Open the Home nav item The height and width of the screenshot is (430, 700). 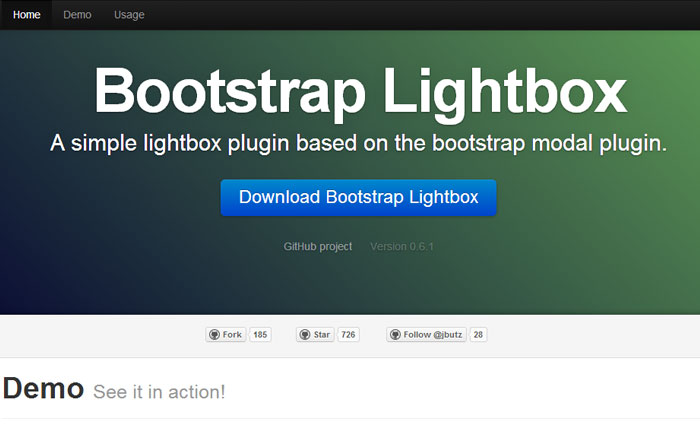coord(26,15)
